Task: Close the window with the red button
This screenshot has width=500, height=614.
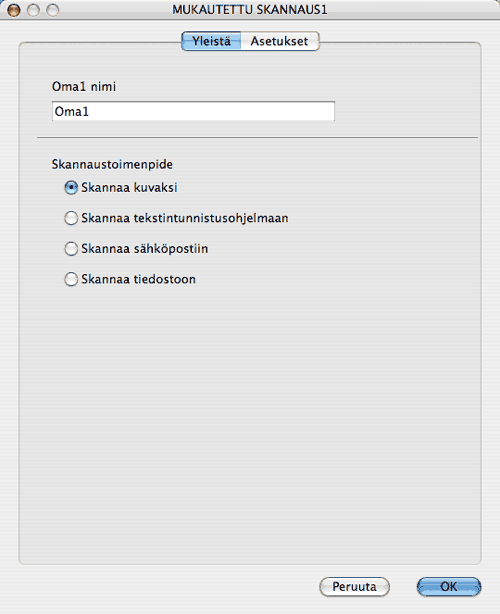Action: pos(14,10)
